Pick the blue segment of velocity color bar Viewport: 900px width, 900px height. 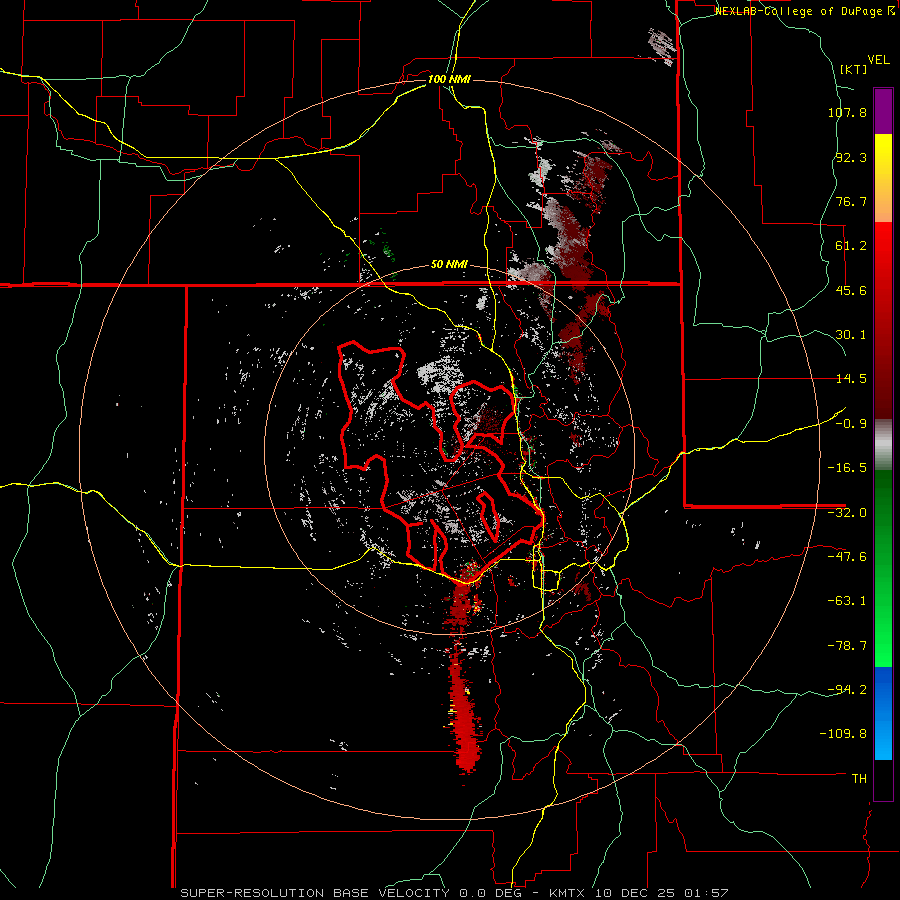click(x=883, y=713)
